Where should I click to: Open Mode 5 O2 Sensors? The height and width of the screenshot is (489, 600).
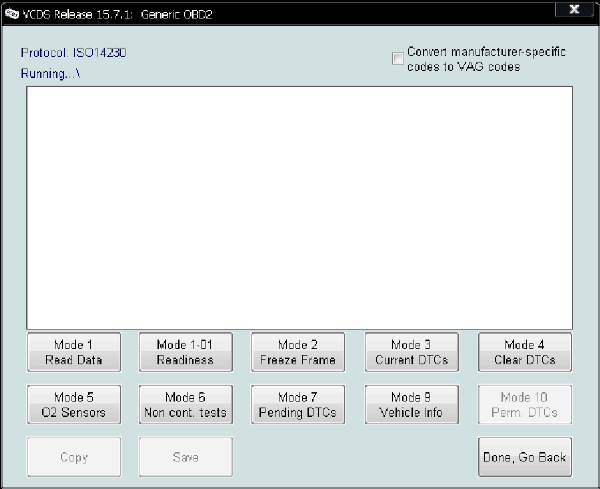click(74, 404)
